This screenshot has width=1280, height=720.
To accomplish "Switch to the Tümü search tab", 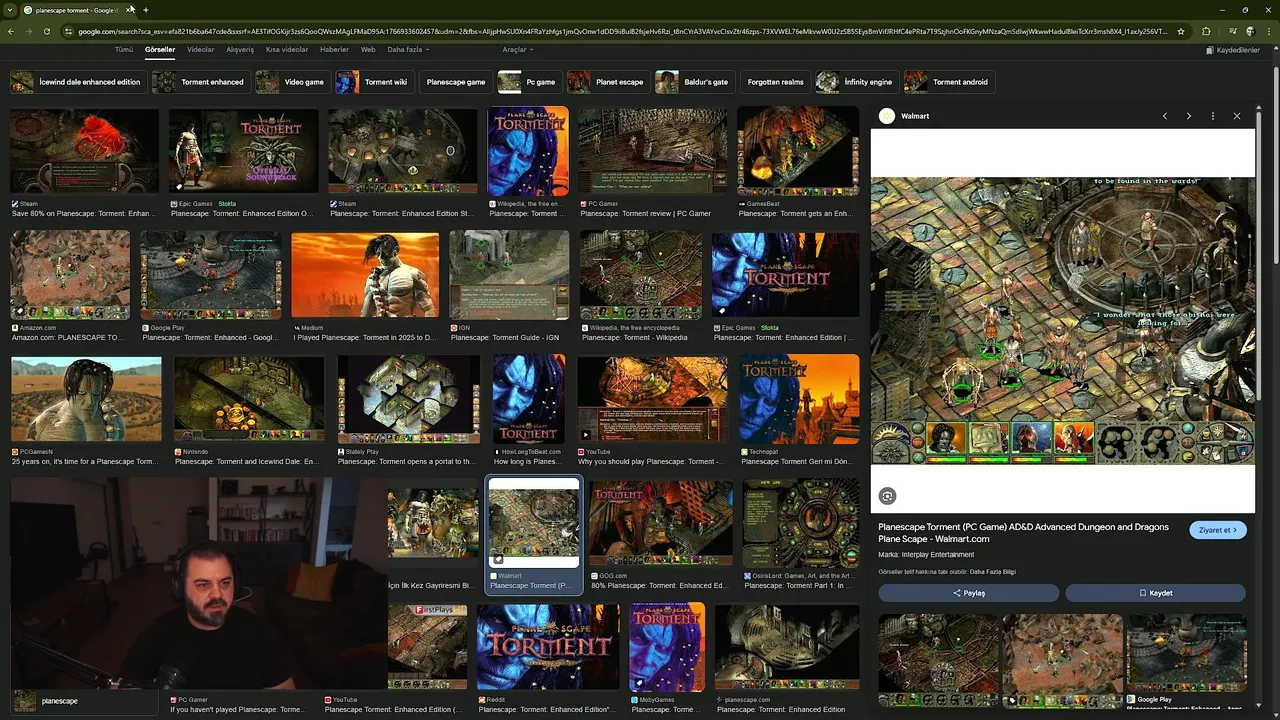I will pos(123,49).
